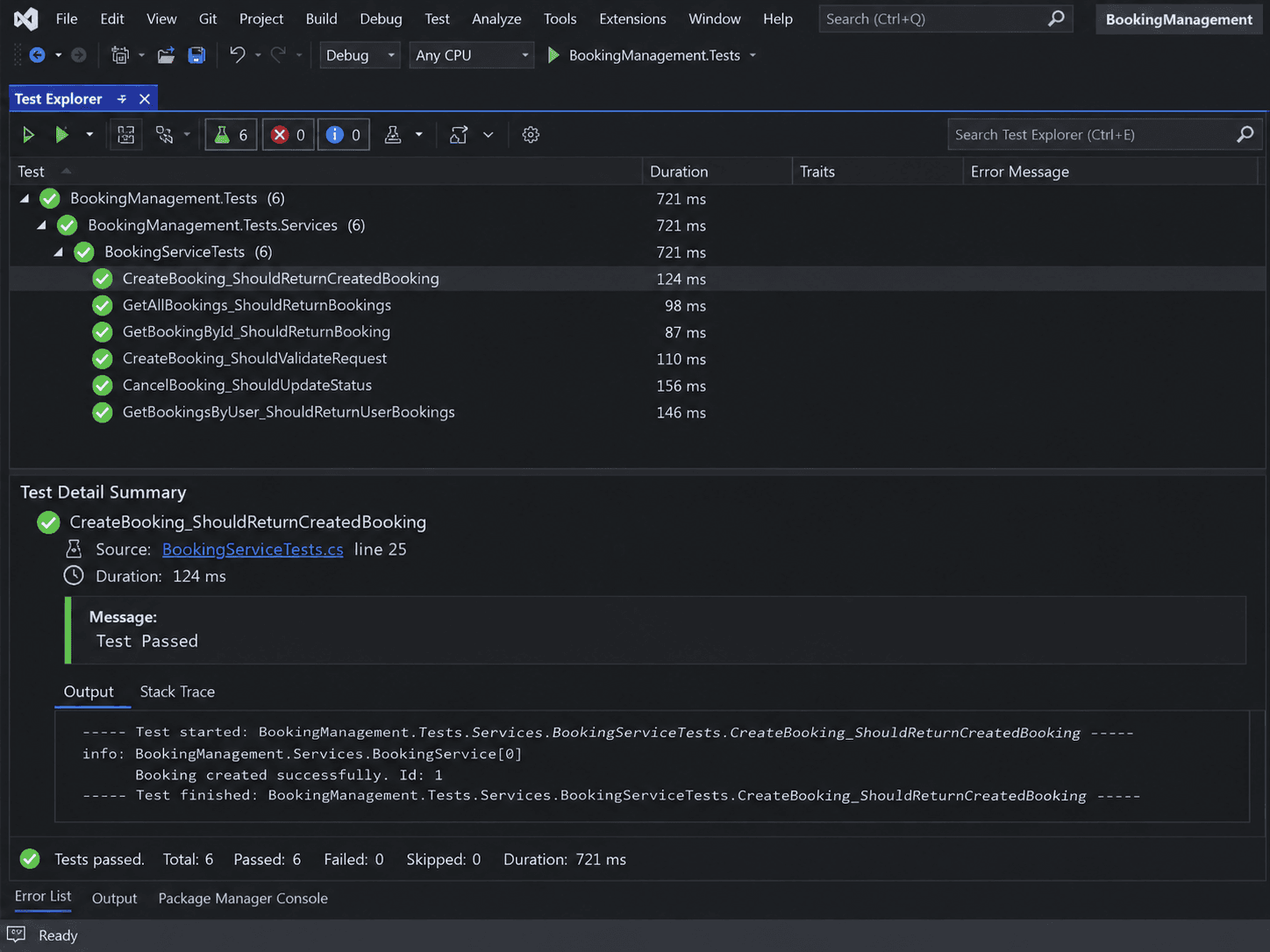Collapse the BookingManagement.Tests root node
Viewport: 1270px width, 952px height.
pyautogui.click(x=25, y=199)
